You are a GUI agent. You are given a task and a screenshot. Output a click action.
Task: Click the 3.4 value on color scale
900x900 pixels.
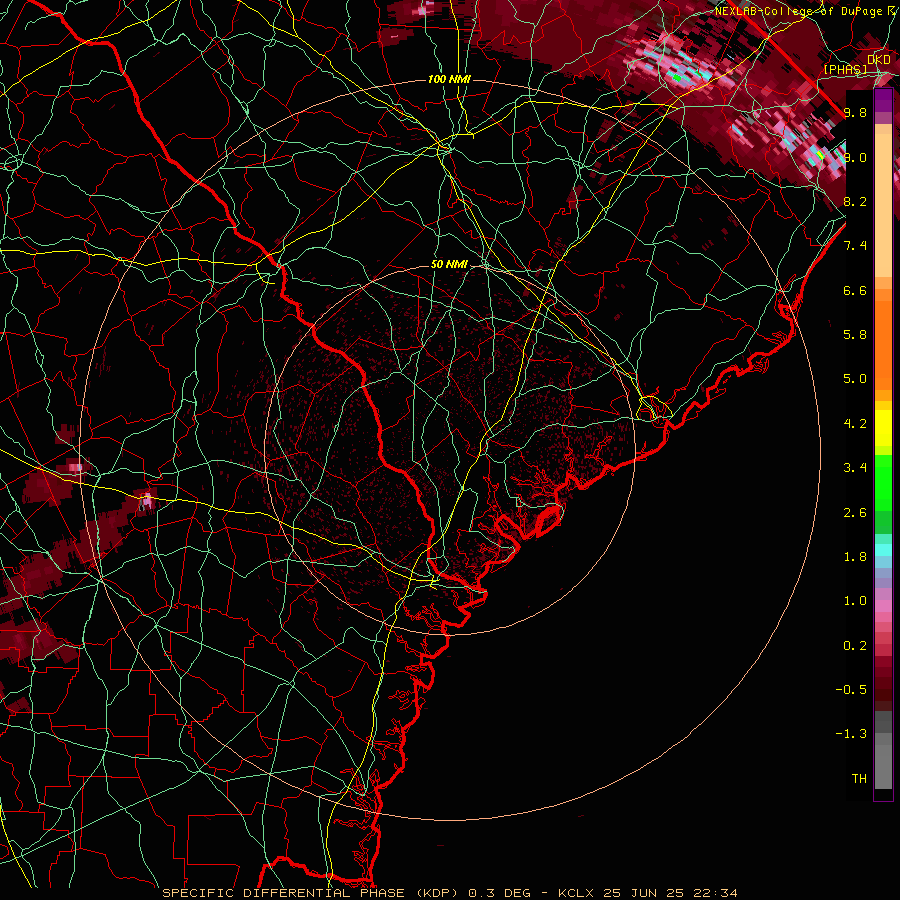click(x=855, y=468)
